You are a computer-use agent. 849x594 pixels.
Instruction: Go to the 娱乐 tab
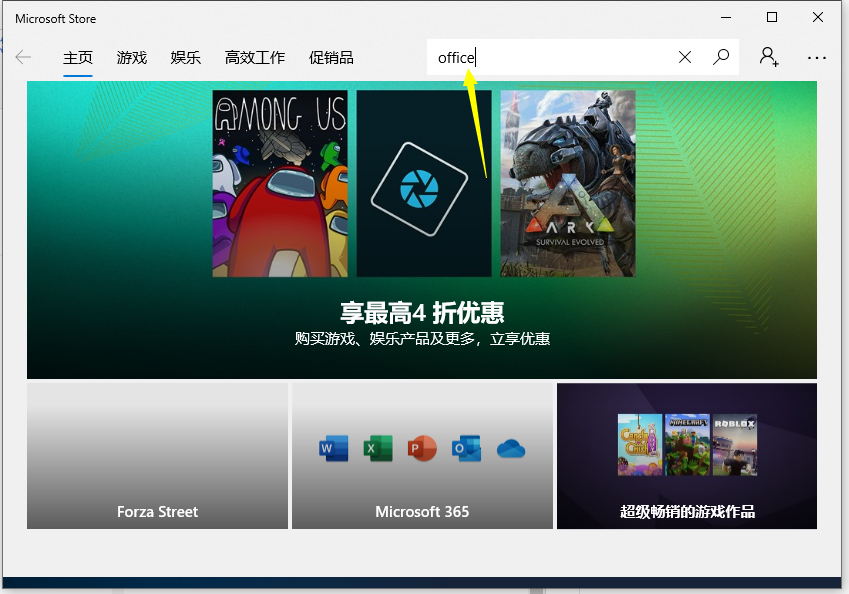186,58
